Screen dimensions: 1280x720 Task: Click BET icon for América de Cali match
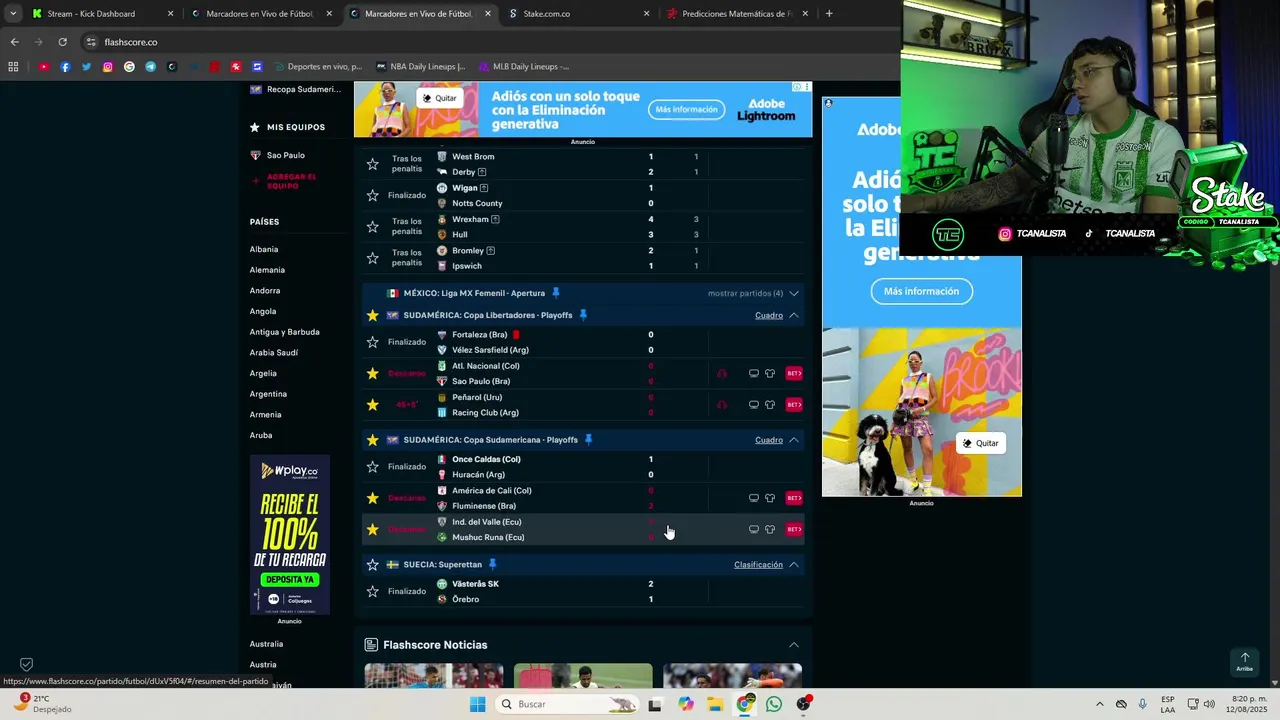(x=794, y=498)
